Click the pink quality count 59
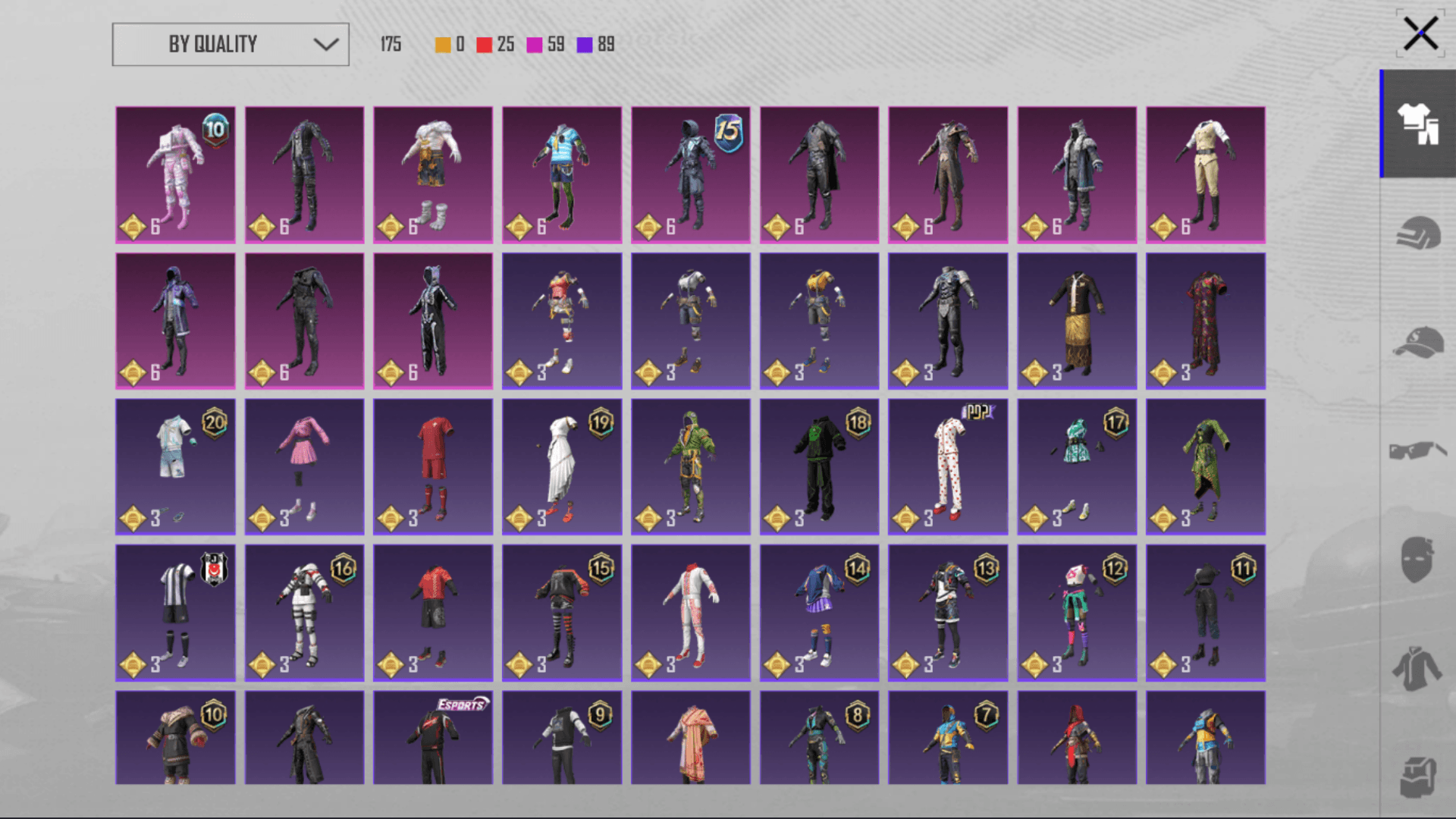 coord(546,45)
